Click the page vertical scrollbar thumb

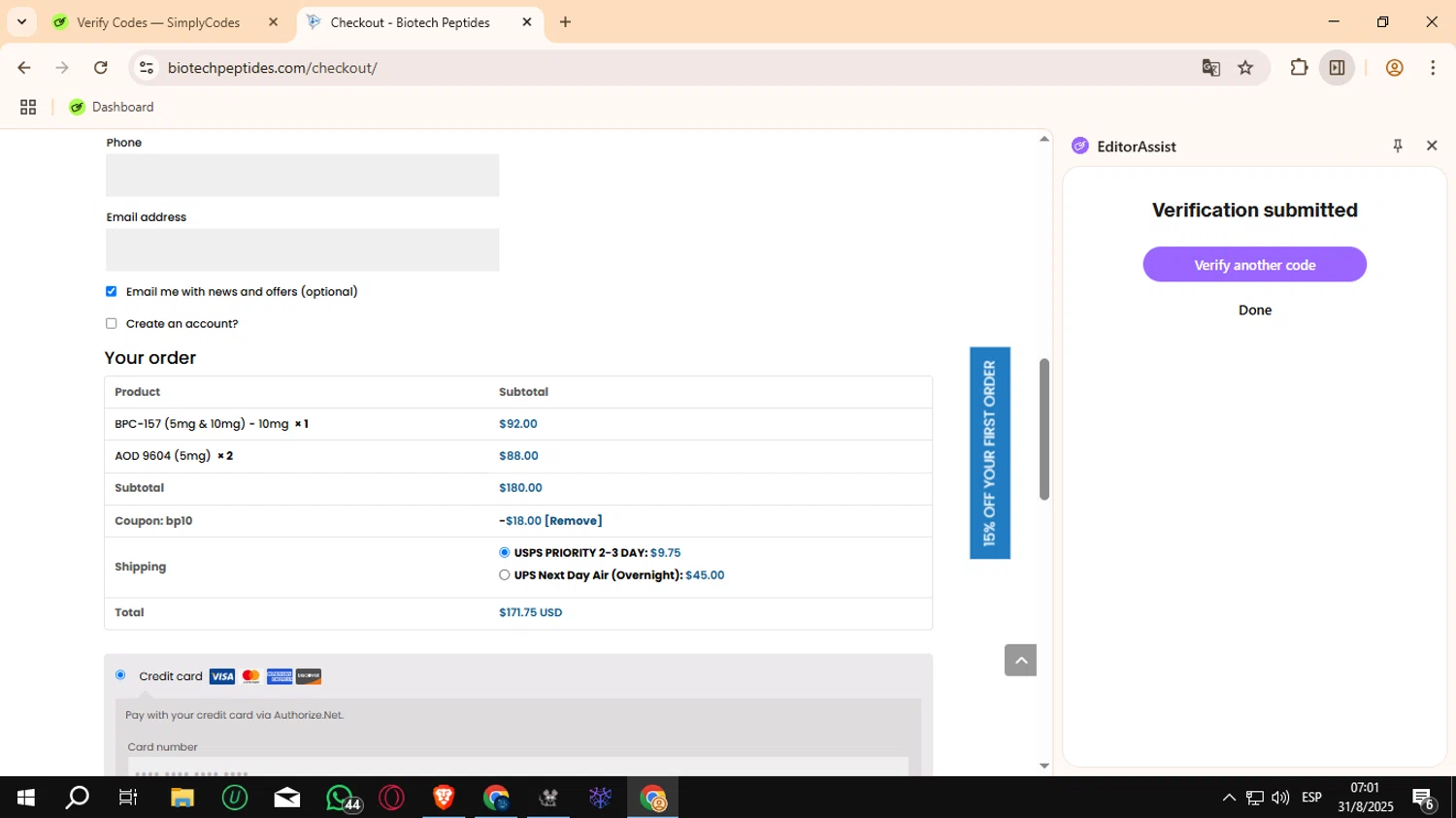[x=1044, y=429]
